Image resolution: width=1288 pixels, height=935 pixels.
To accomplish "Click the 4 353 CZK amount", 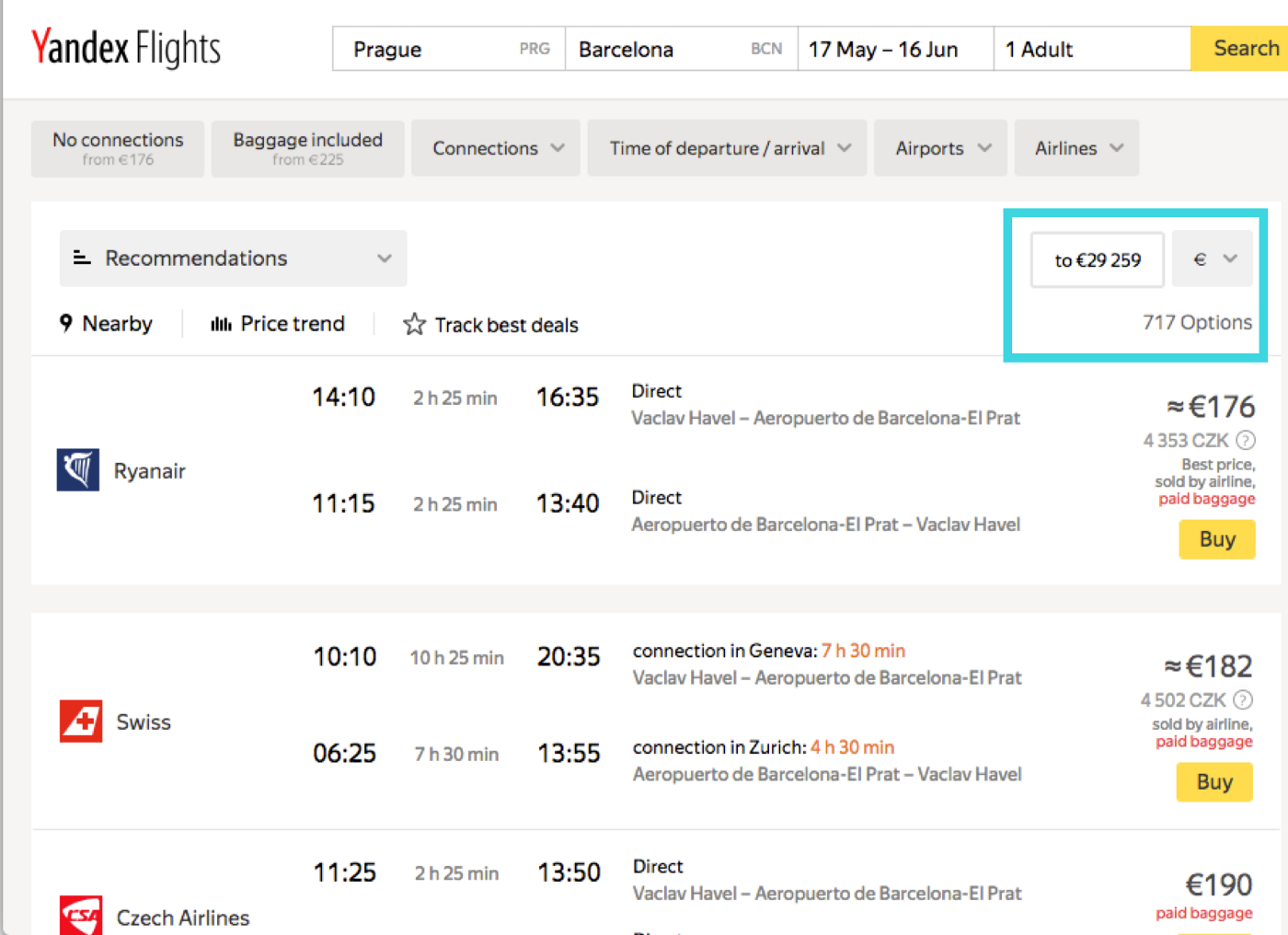I will 1186,441.
